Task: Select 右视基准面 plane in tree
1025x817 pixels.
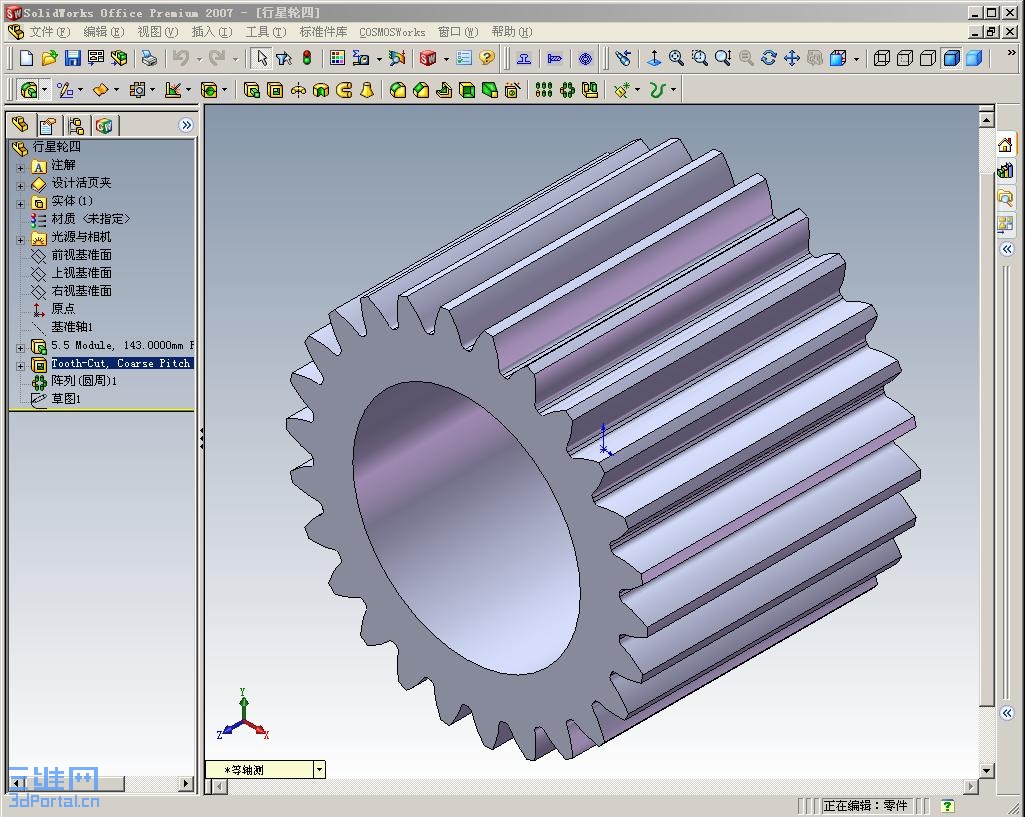Action: click(x=81, y=291)
